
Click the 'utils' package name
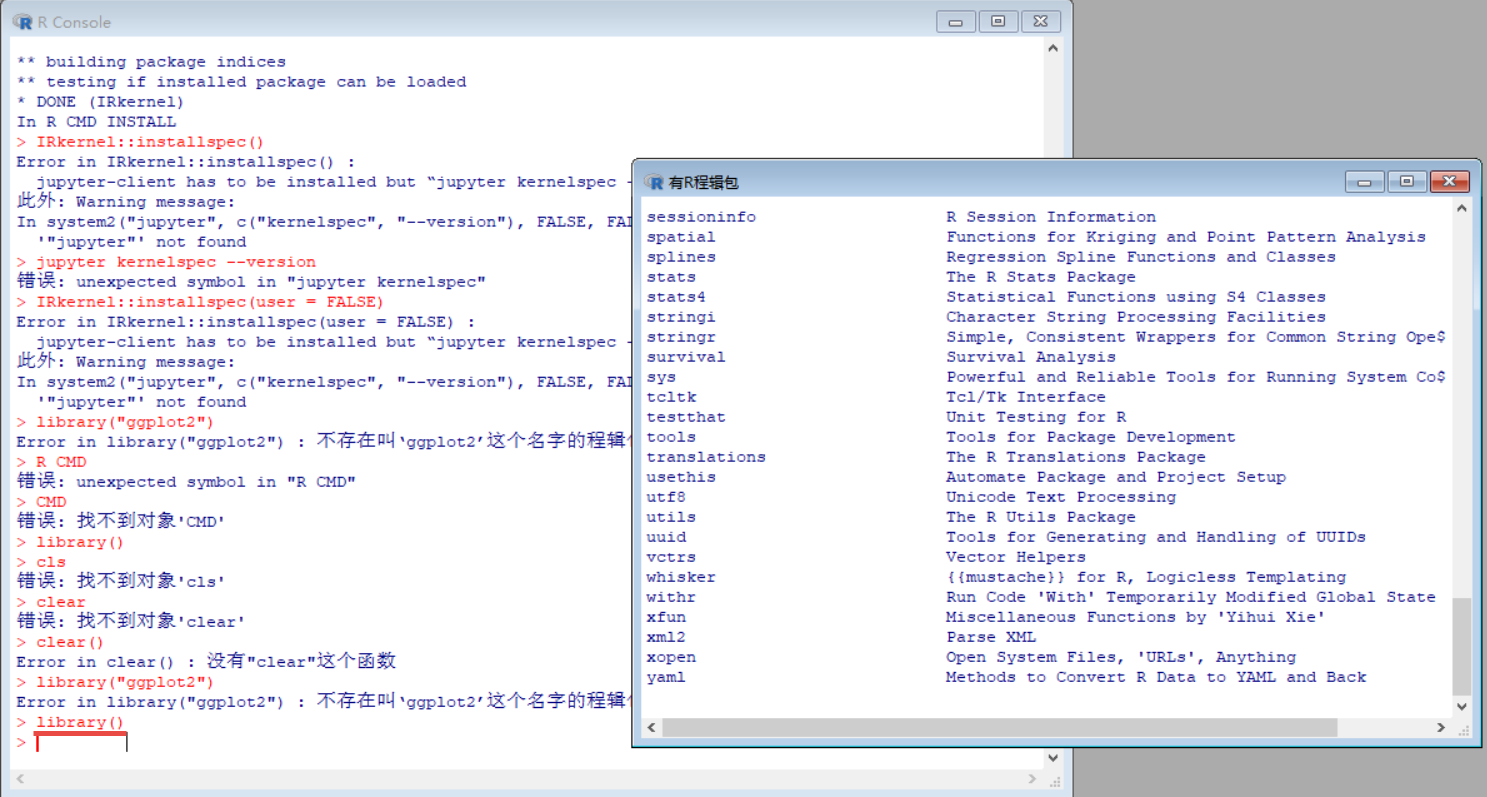(671, 517)
